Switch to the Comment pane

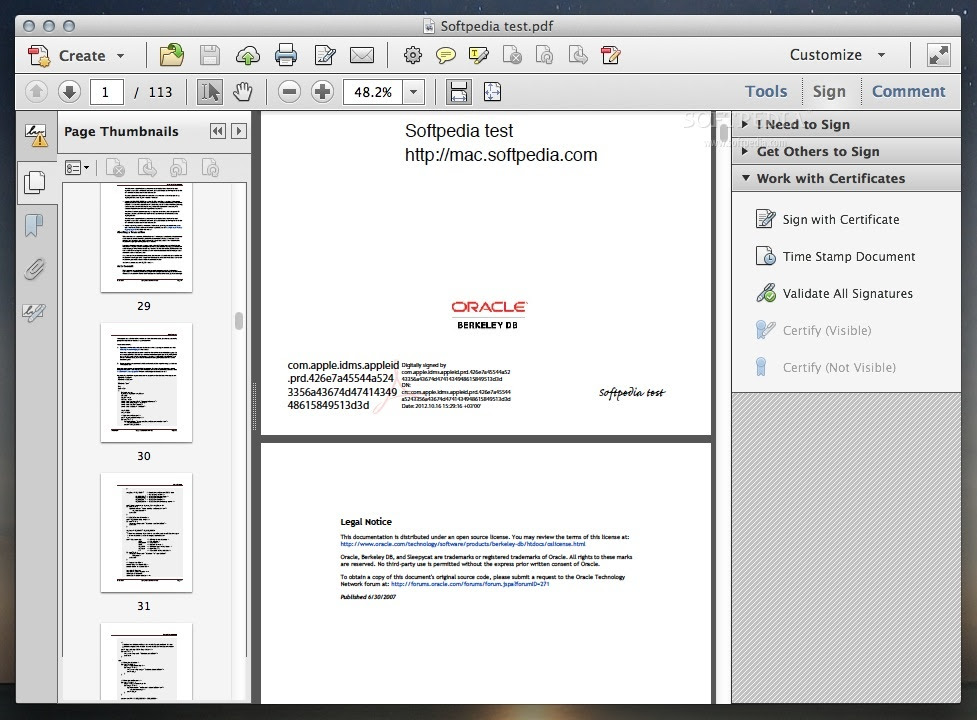click(908, 92)
